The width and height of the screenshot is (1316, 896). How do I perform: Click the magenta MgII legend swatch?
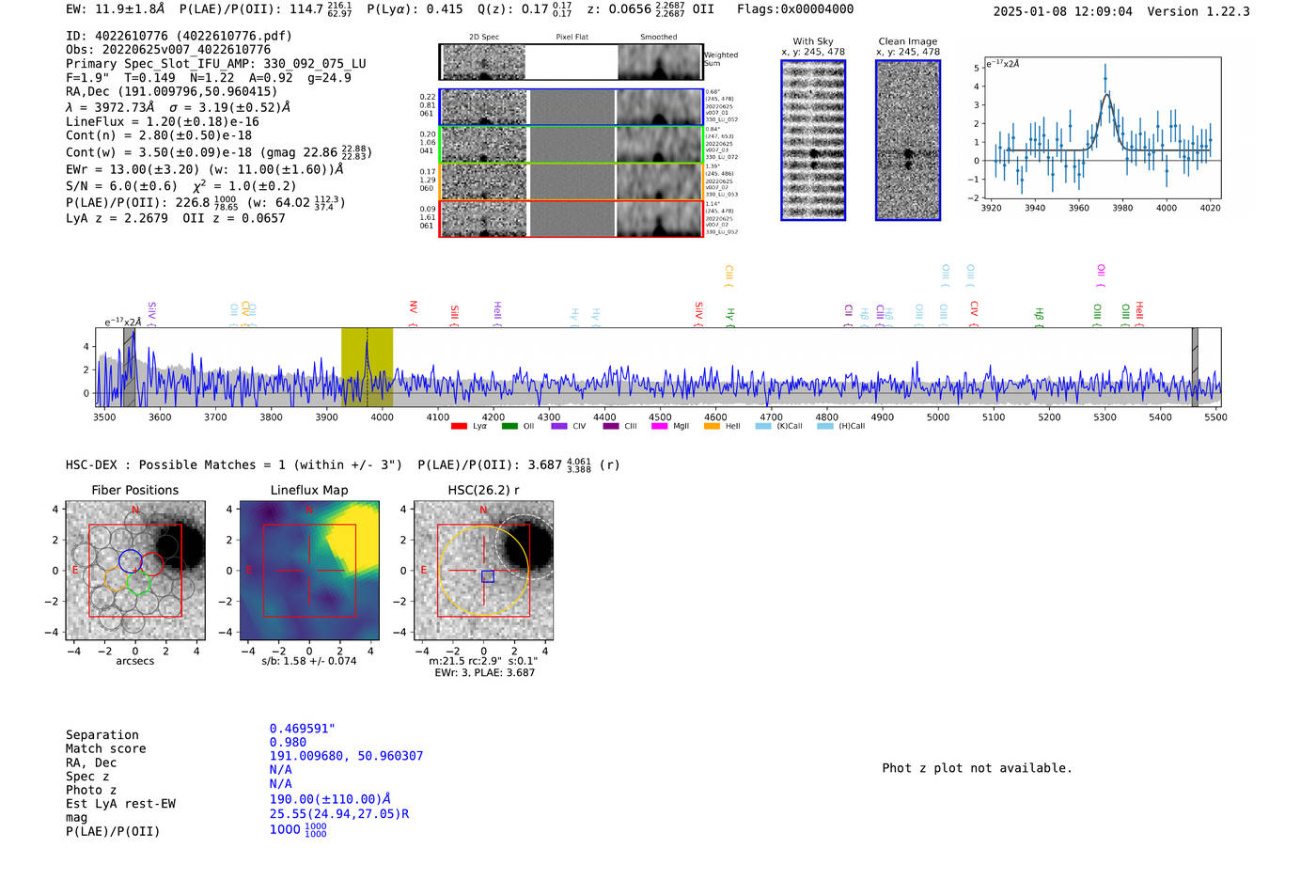pos(658,426)
